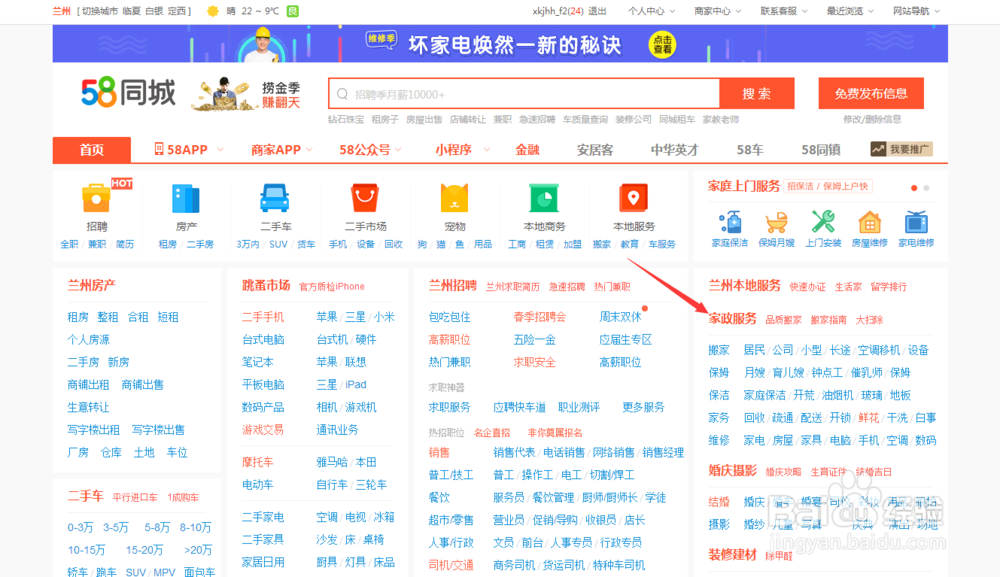Select the 保姆月嫂 stroller icon
Image resolution: width=1000 pixels, height=577 pixels.
[776, 223]
